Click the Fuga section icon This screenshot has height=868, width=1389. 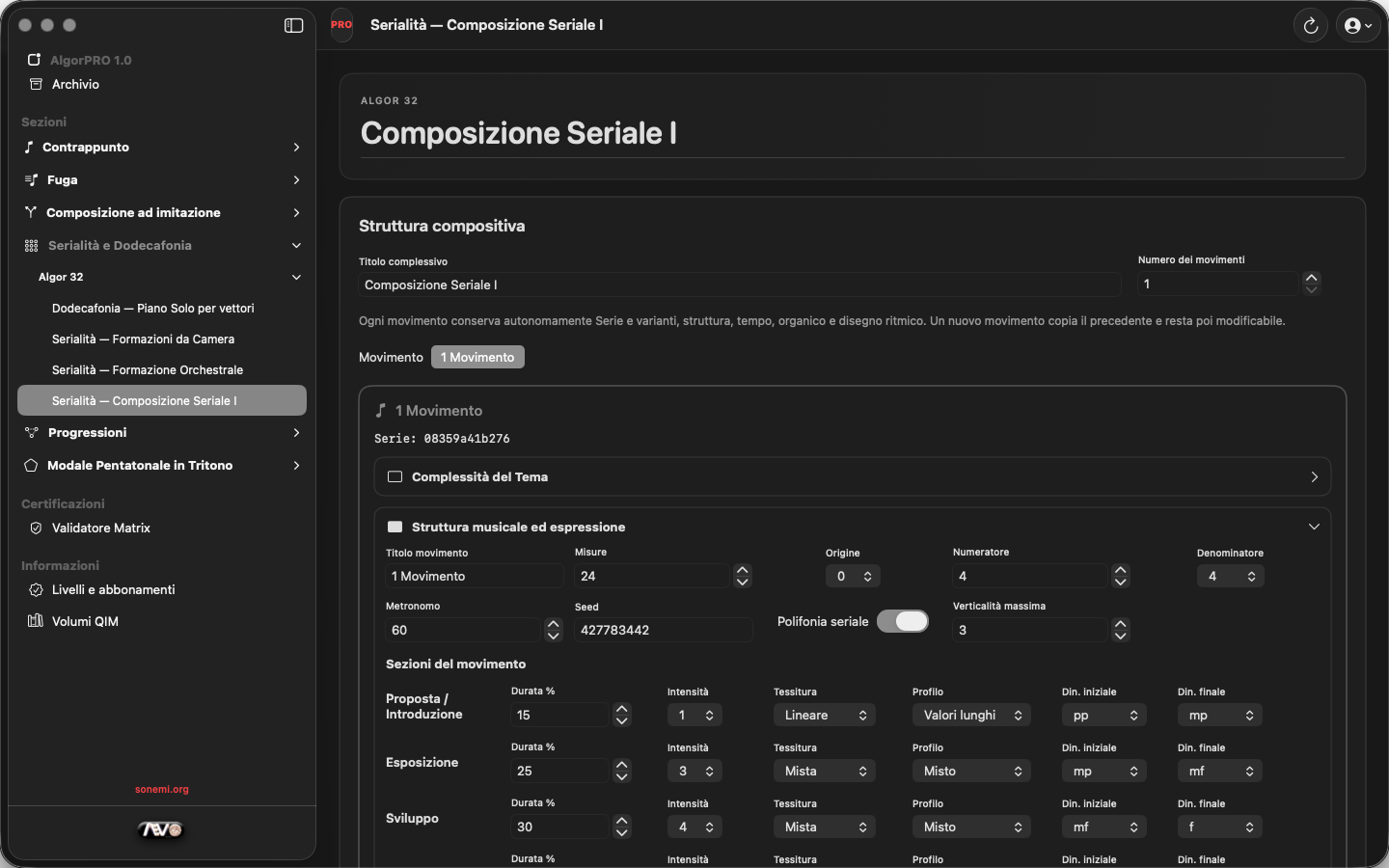[31, 179]
